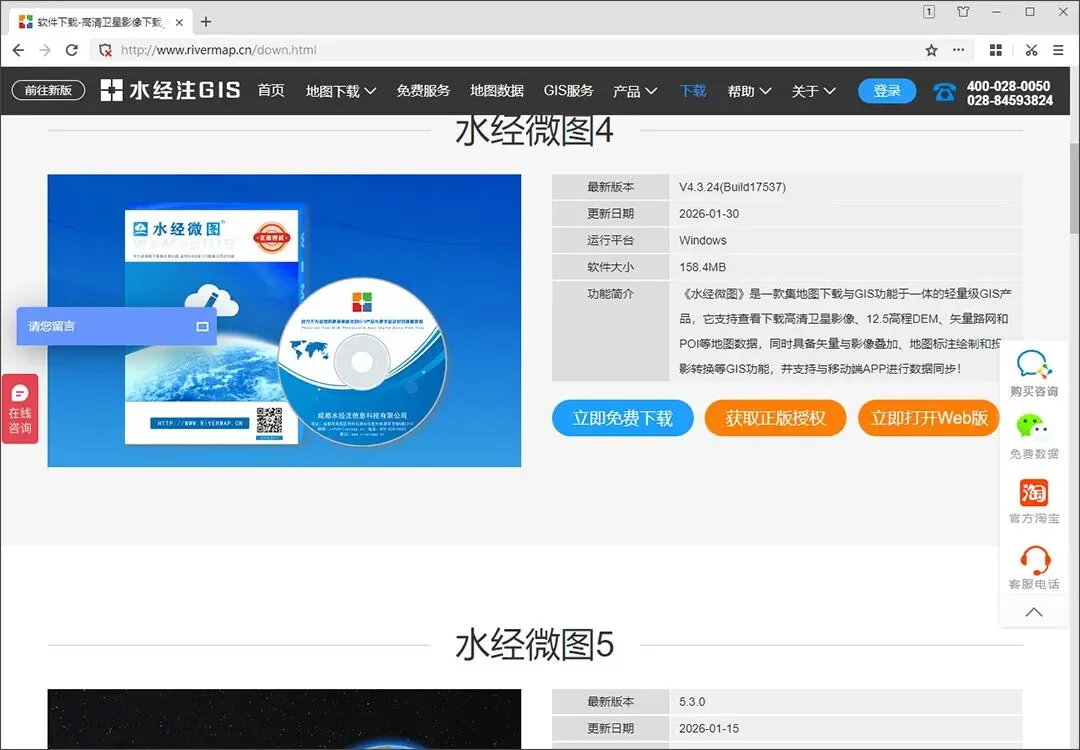Click the 客服电话 headset icon

[1035, 559]
